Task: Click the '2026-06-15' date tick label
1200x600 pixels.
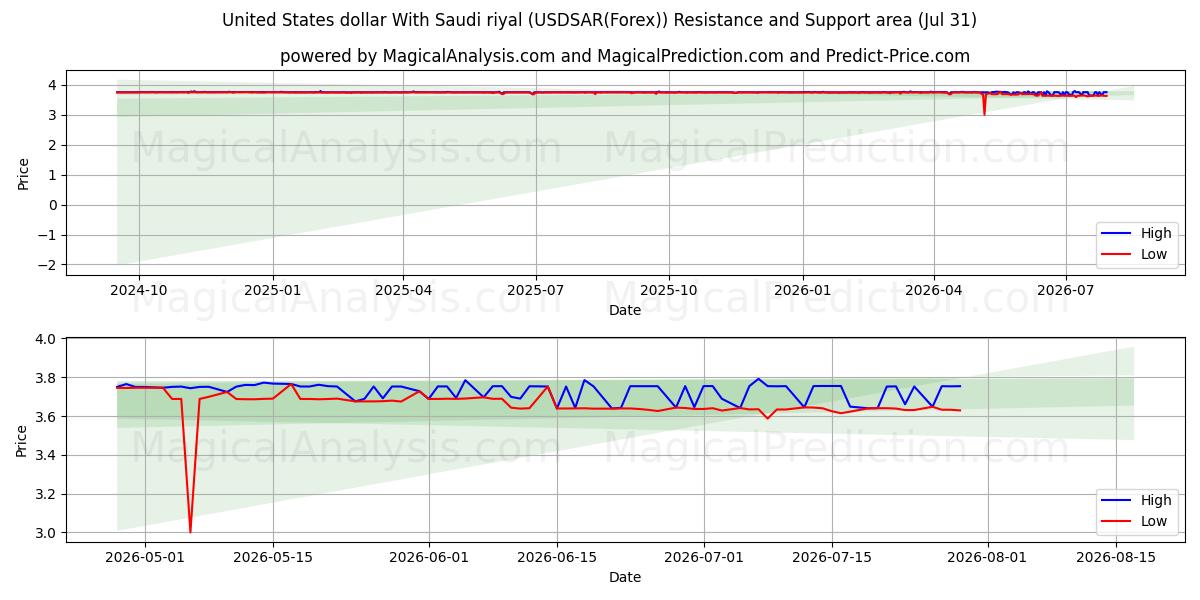Action: tap(557, 558)
